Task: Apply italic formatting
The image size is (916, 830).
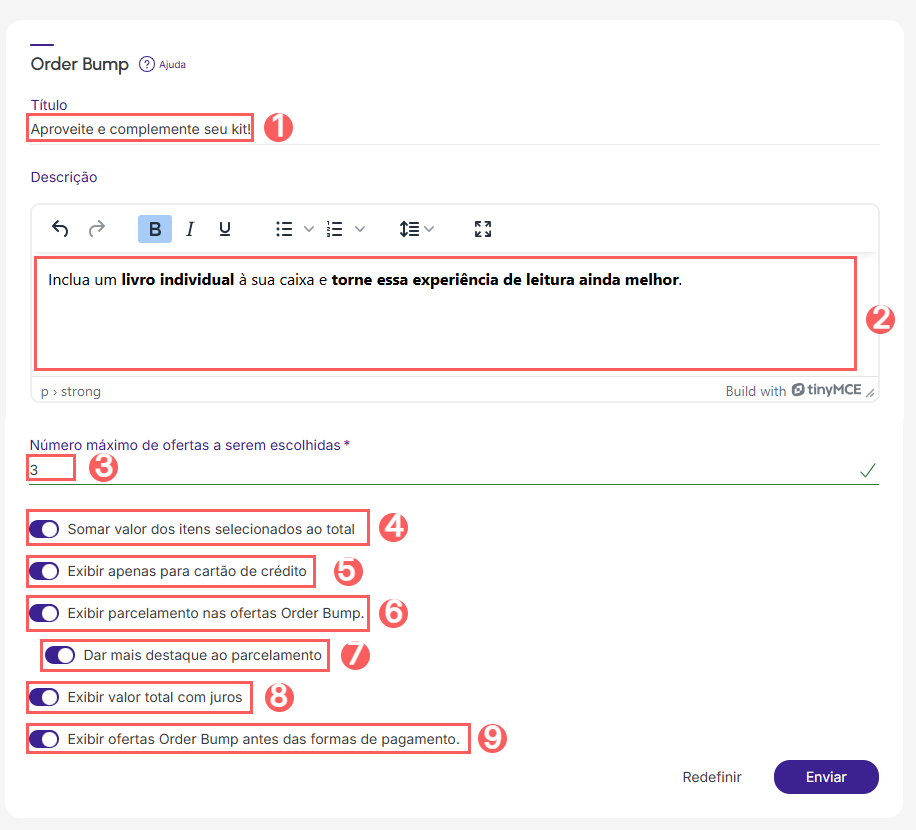Action: pyautogui.click(x=190, y=229)
